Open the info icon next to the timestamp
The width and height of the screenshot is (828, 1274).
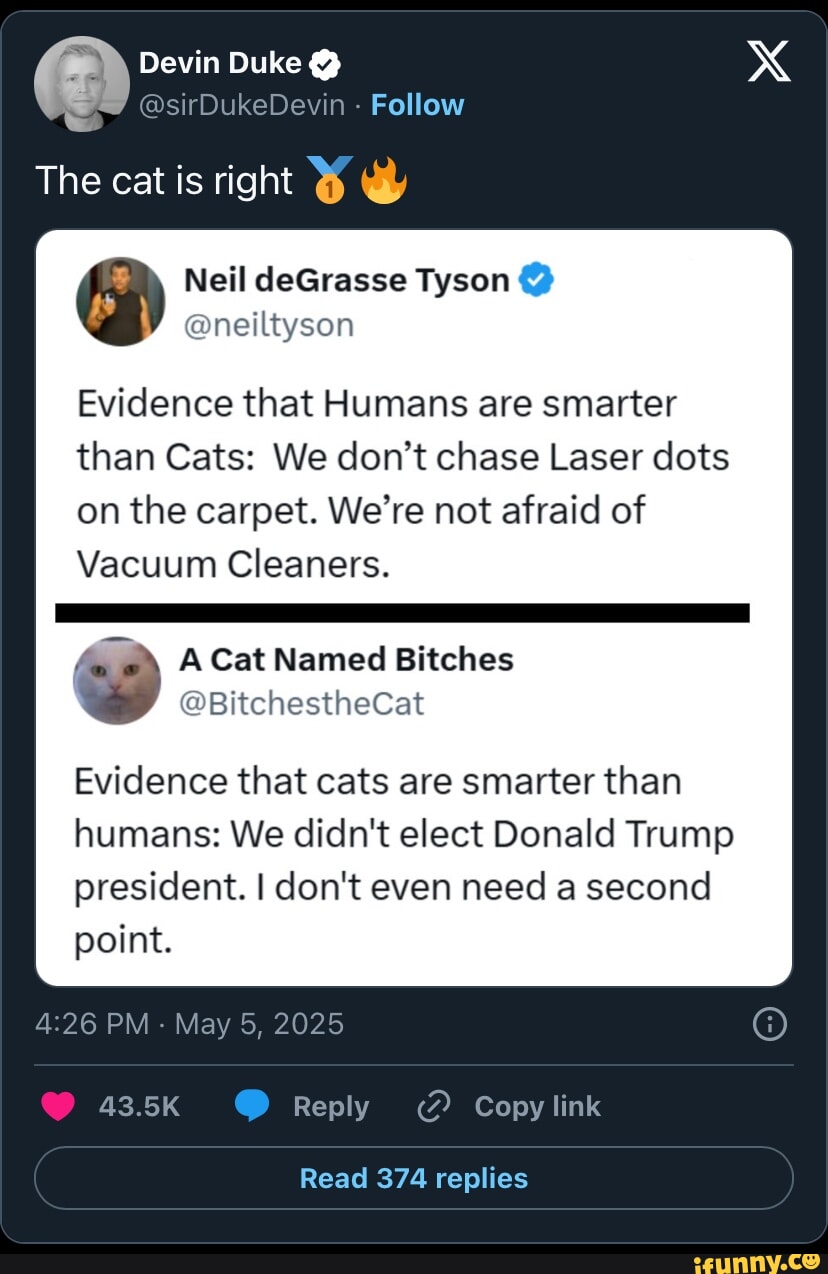pyautogui.click(x=769, y=1023)
